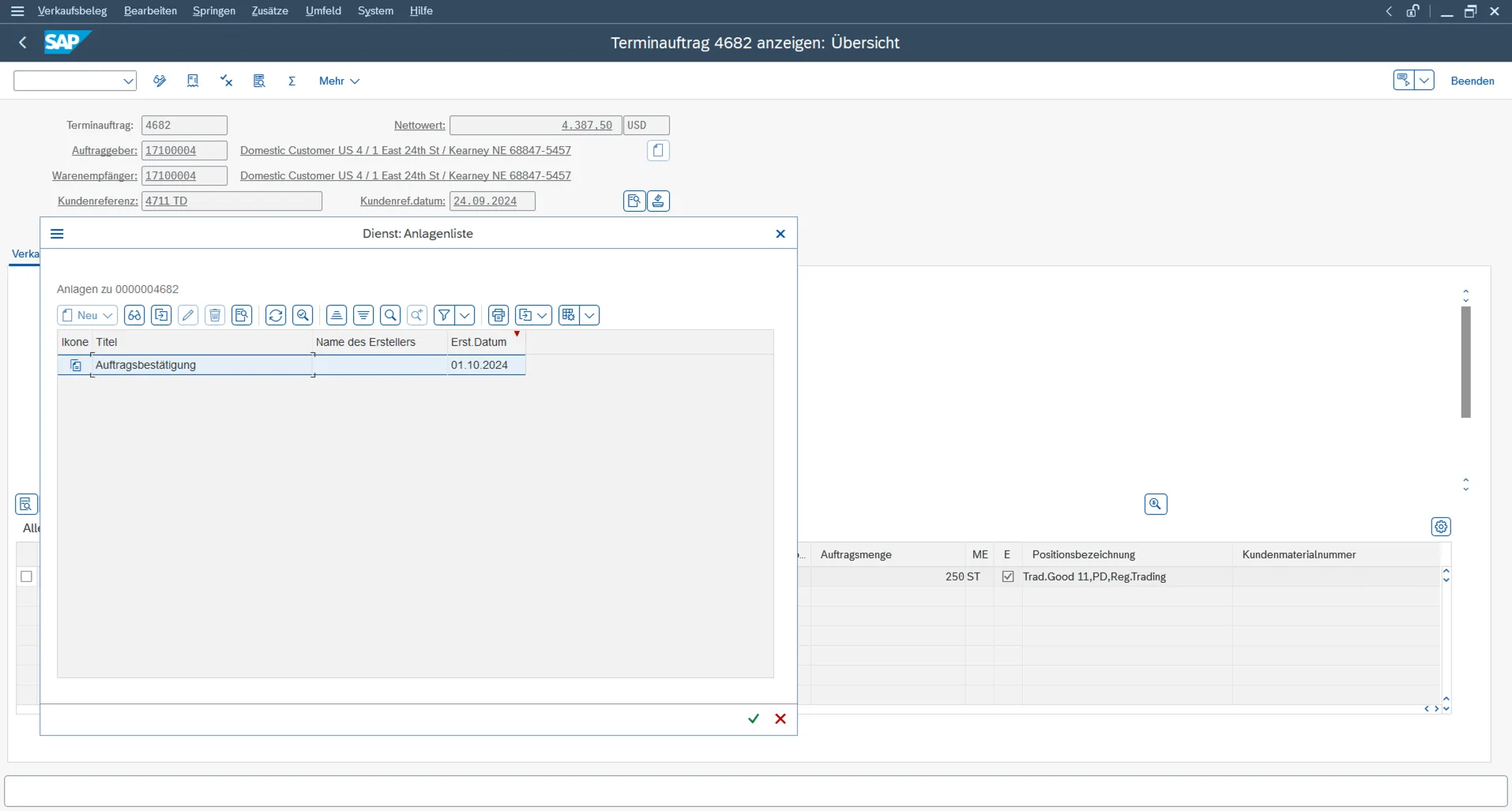
Task: Toggle the E checkbox for Trad.Good 11
Action: pos(1008,576)
